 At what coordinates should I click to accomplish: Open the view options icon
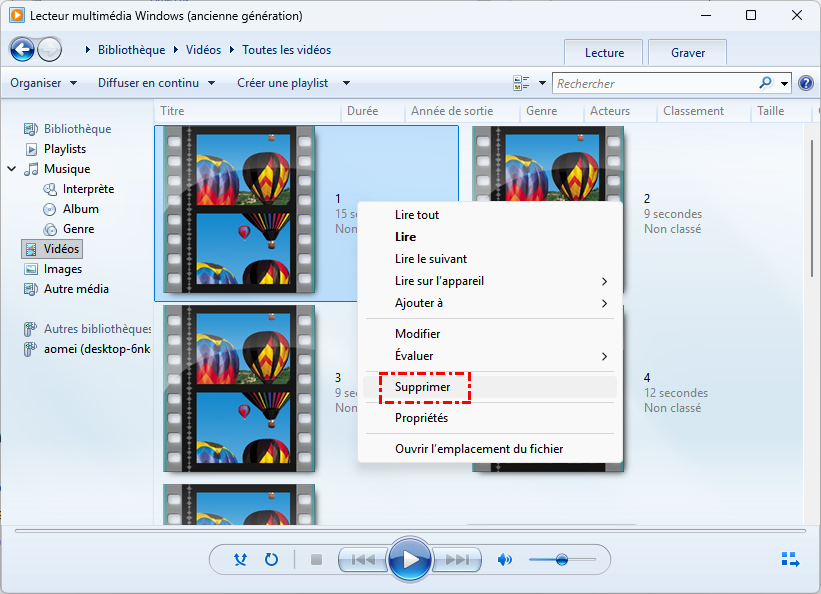click(x=521, y=83)
